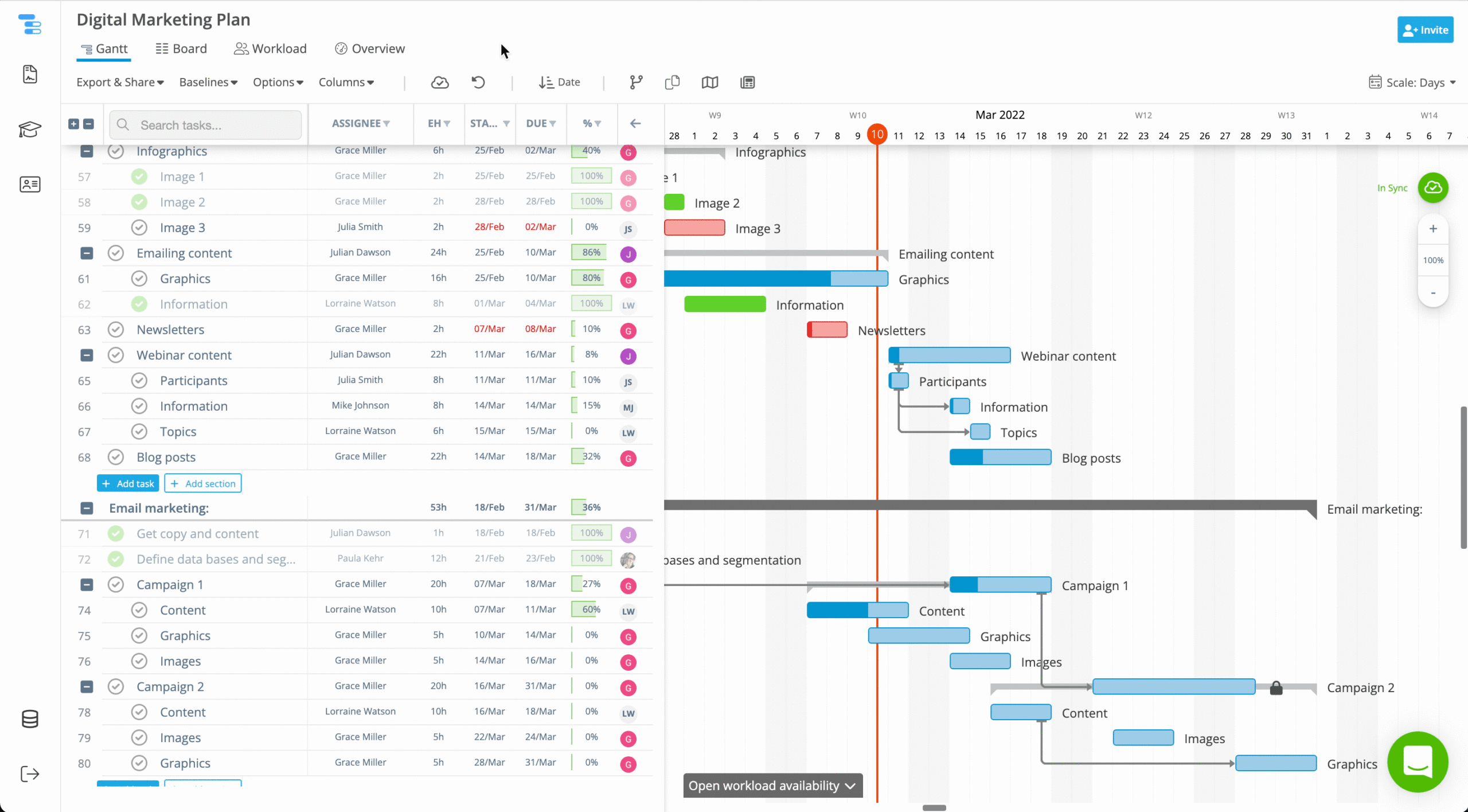
Task: Click the cloud sync status icon
Action: [x=439, y=82]
